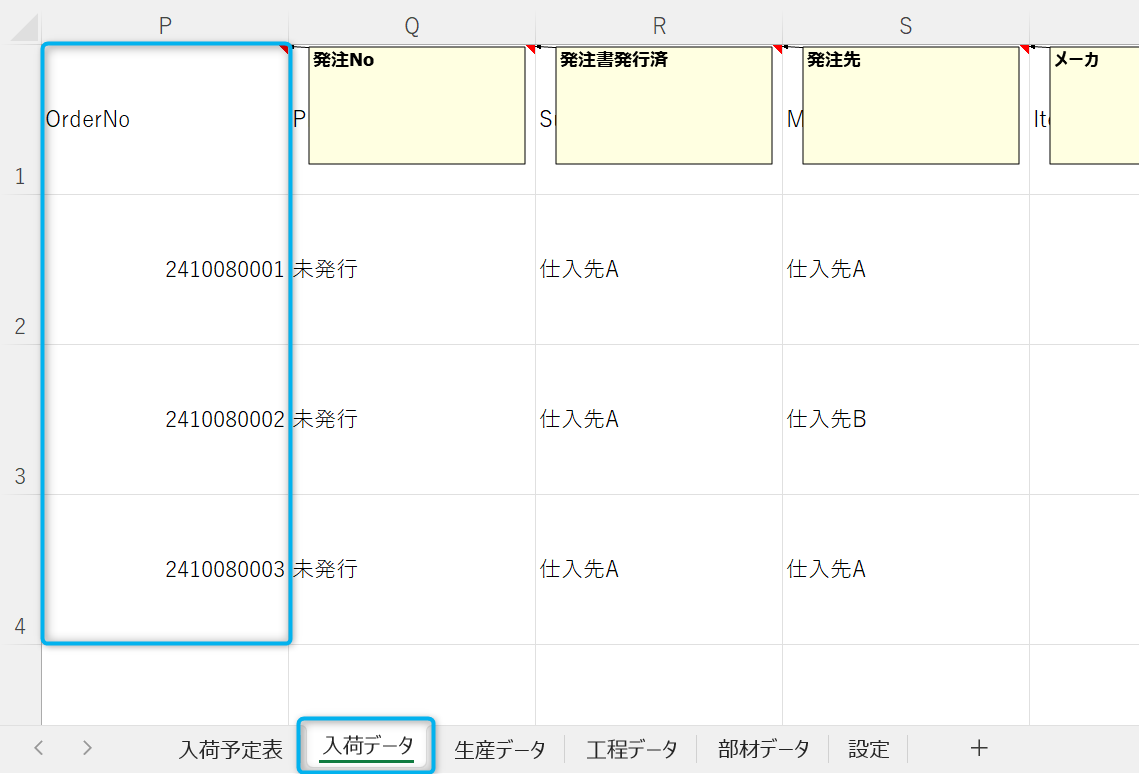Select column Q header
Viewport: 1139px width, 774px height.
412,27
